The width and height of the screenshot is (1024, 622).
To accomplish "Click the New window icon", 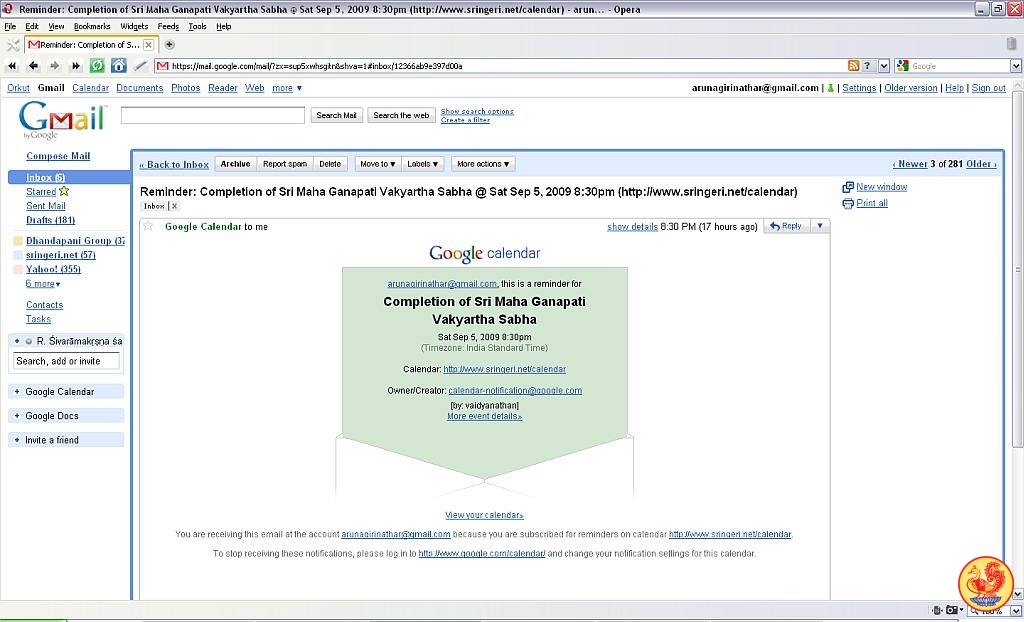I will 848,187.
